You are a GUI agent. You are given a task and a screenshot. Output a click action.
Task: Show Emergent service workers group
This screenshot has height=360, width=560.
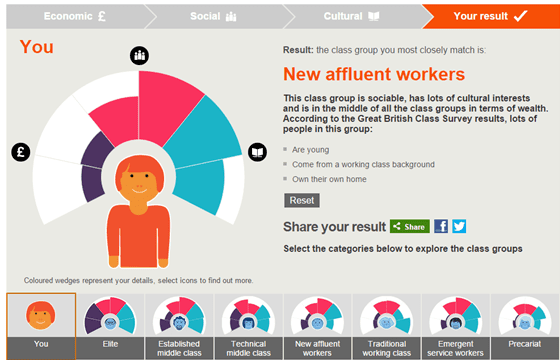[456, 326]
